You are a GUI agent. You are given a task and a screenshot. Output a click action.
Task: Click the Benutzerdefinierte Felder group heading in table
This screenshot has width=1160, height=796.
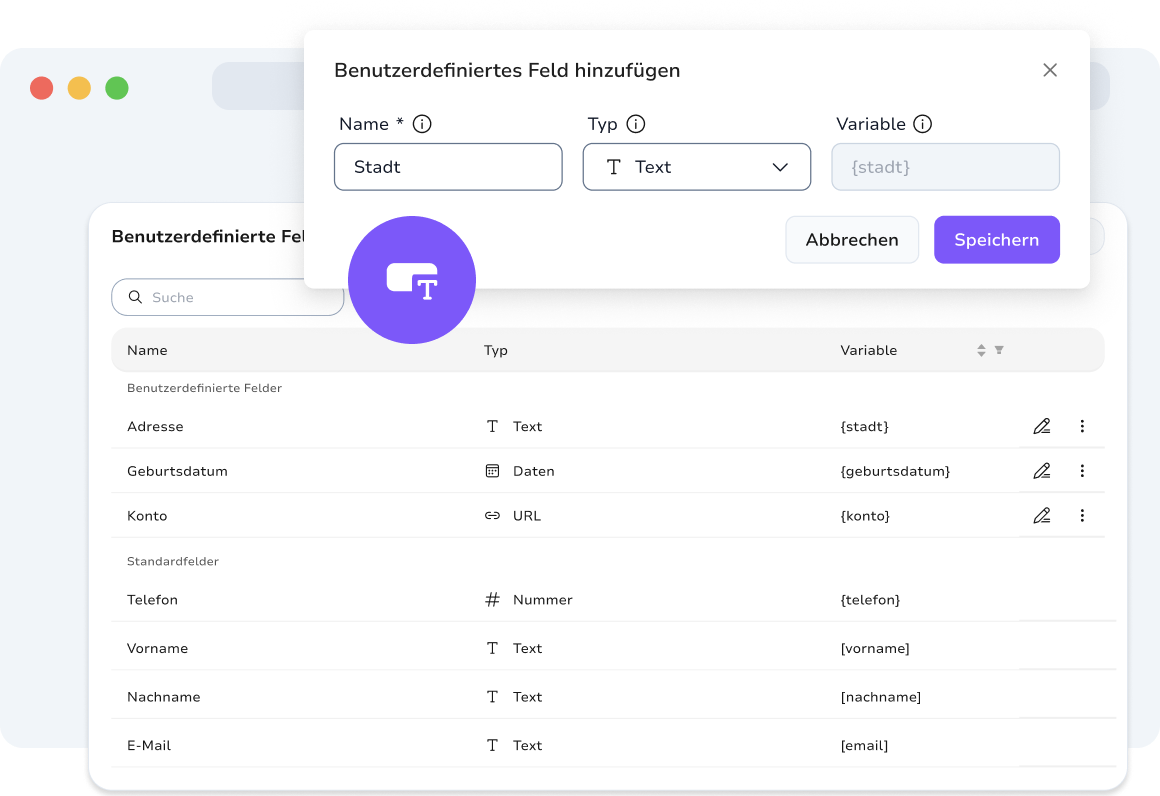point(204,388)
